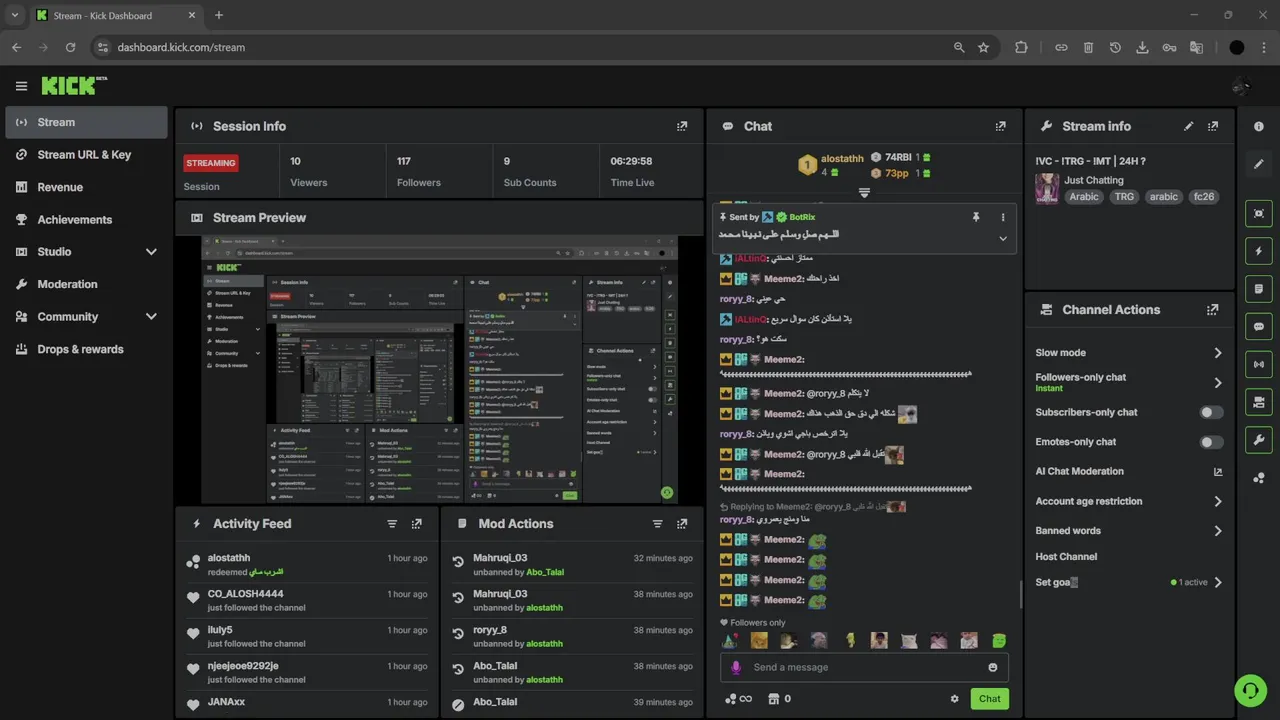Filter the Activity Feed
The image size is (1280, 720).
392,523
